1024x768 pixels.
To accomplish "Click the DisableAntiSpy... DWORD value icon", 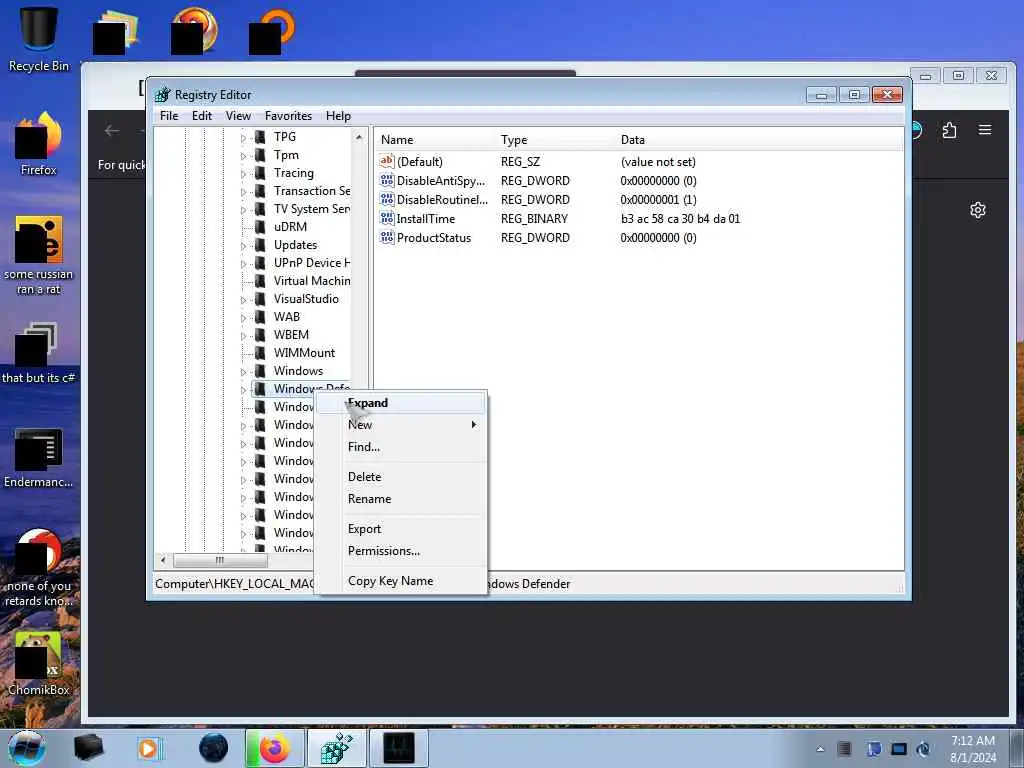I will tap(387, 180).
